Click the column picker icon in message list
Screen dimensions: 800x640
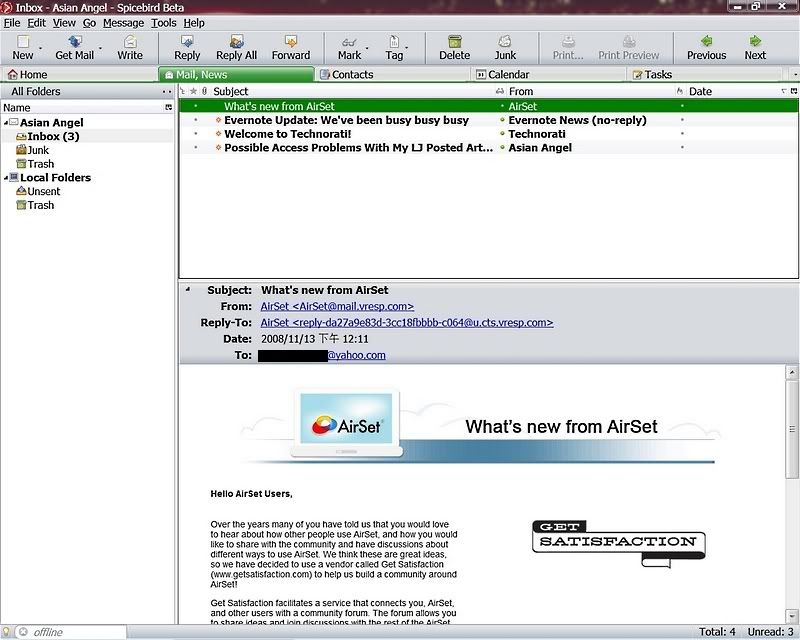coord(794,91)
